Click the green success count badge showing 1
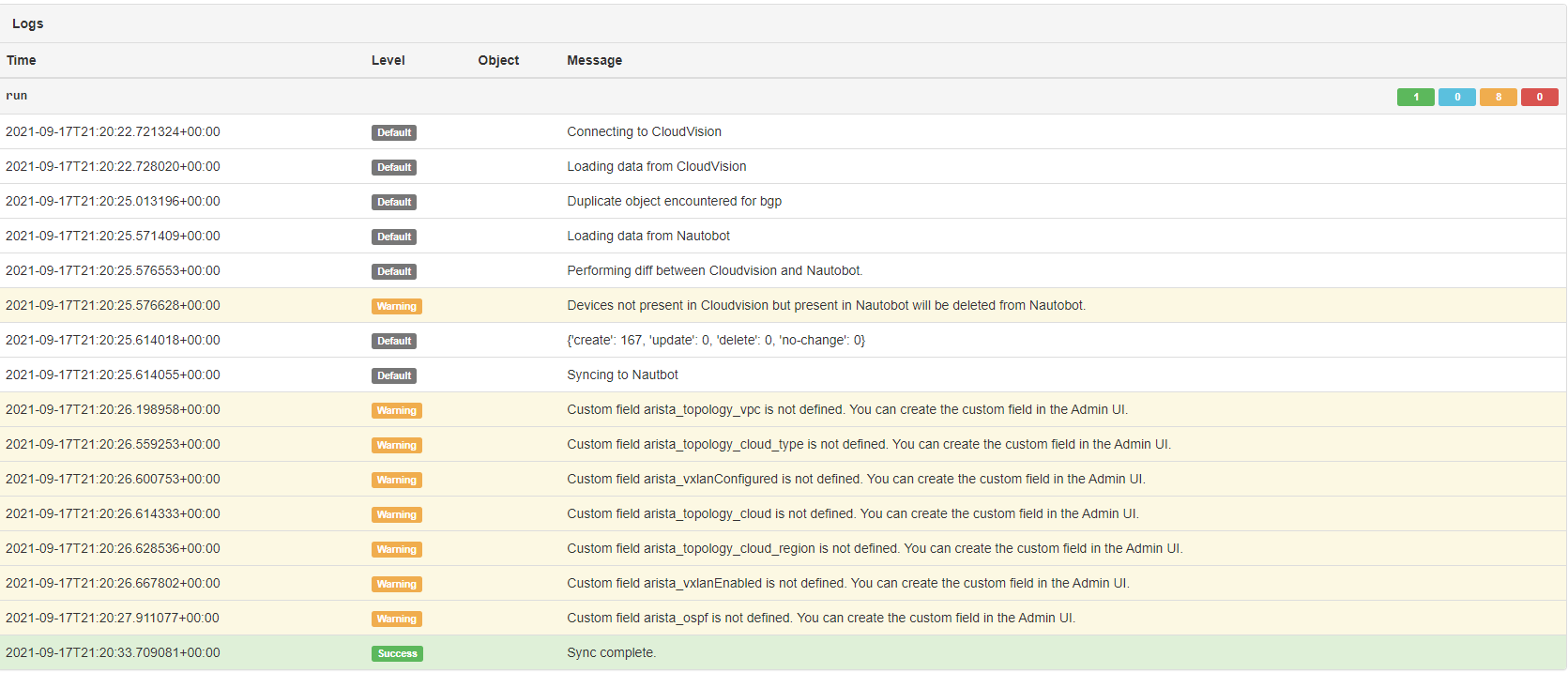This screenshot has width=1568, height=673. click(x=1416, y=97)
